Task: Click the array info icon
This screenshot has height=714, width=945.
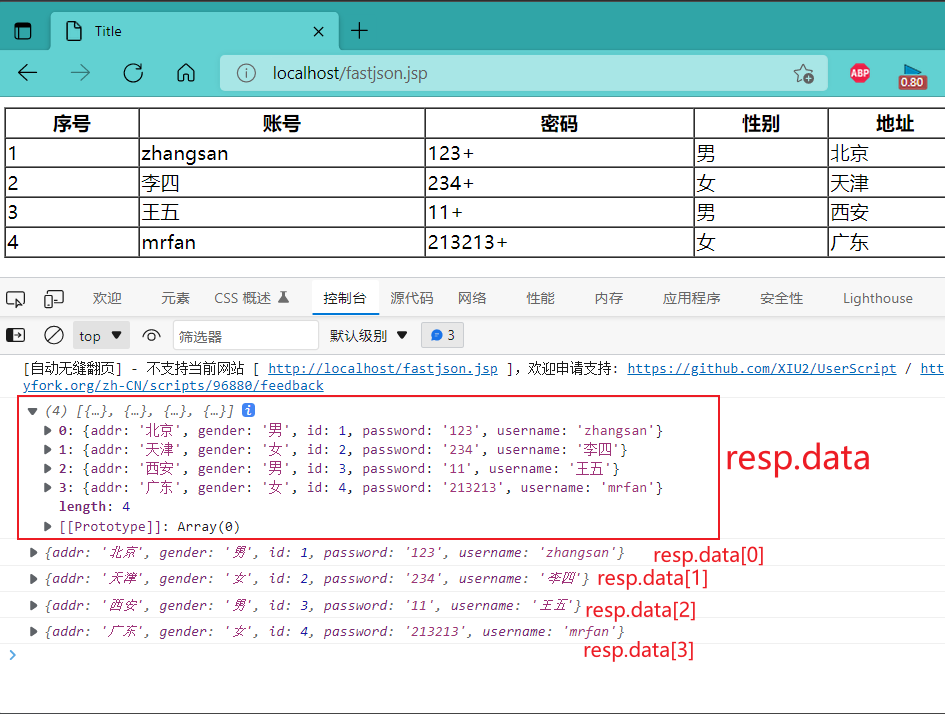Action: coord(248,410)
